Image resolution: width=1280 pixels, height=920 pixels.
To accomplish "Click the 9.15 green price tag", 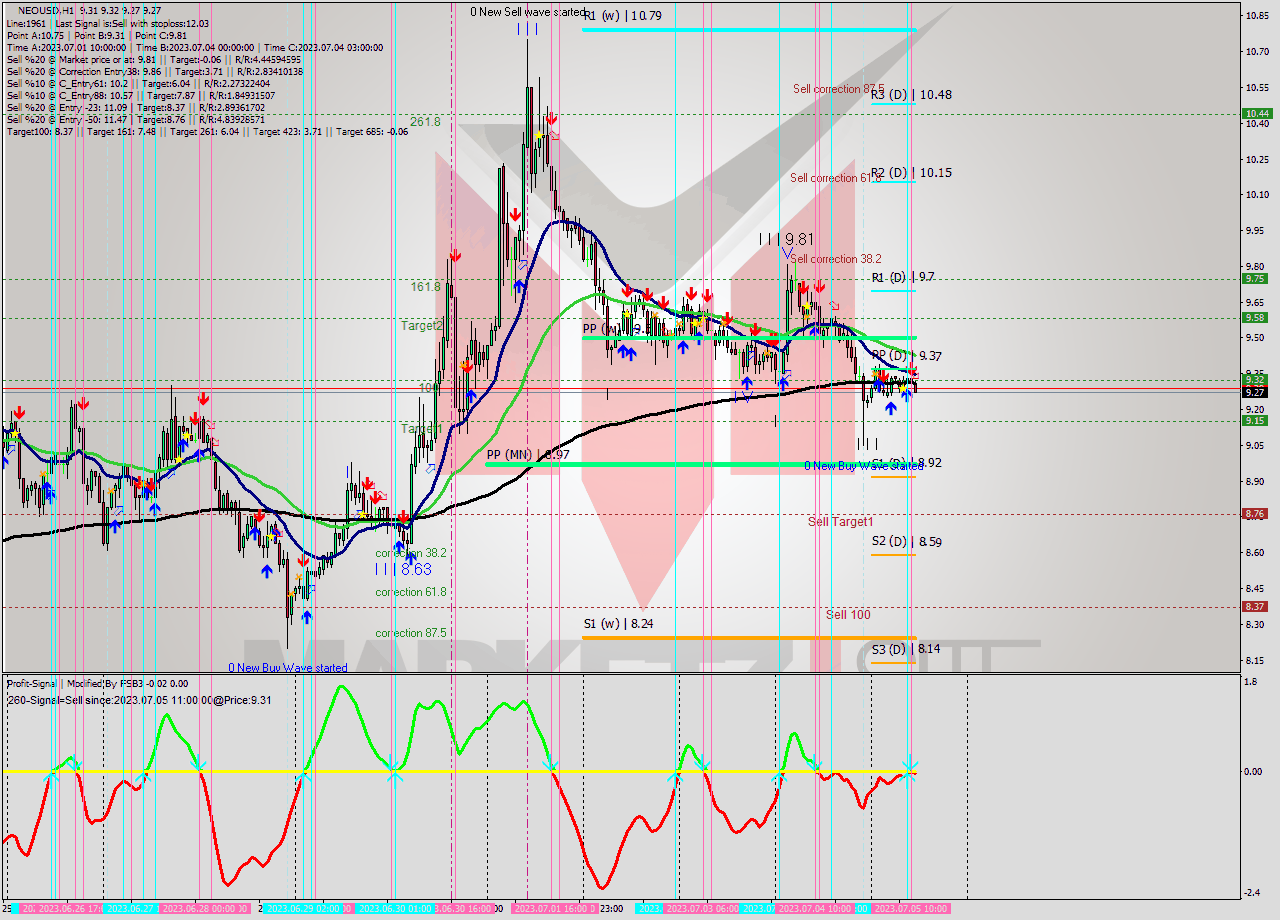I will (x=1255, y=421).
